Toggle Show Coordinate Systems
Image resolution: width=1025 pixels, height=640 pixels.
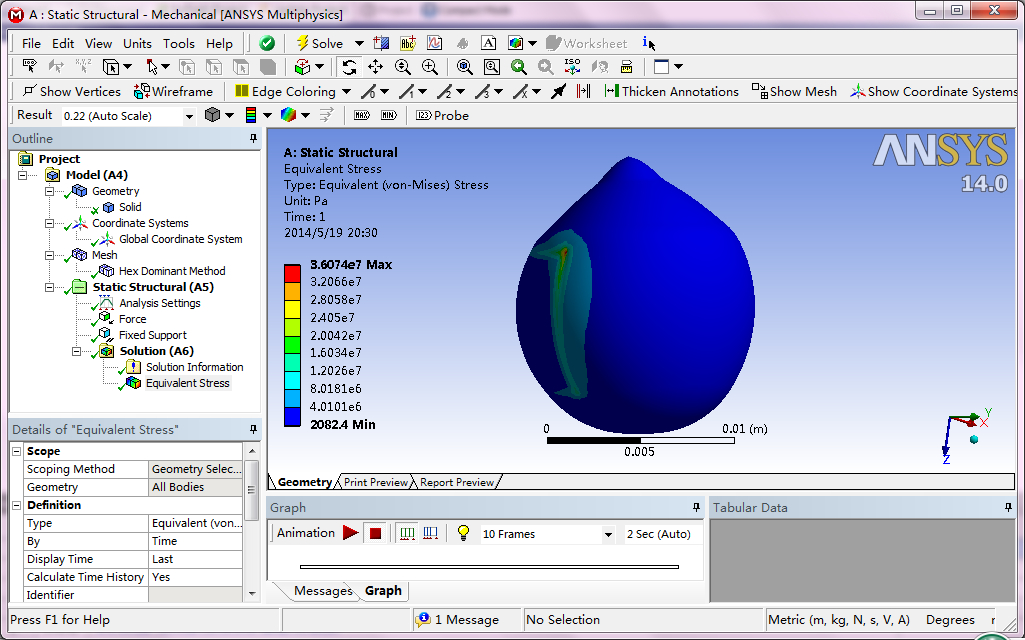tap(935, 92)
